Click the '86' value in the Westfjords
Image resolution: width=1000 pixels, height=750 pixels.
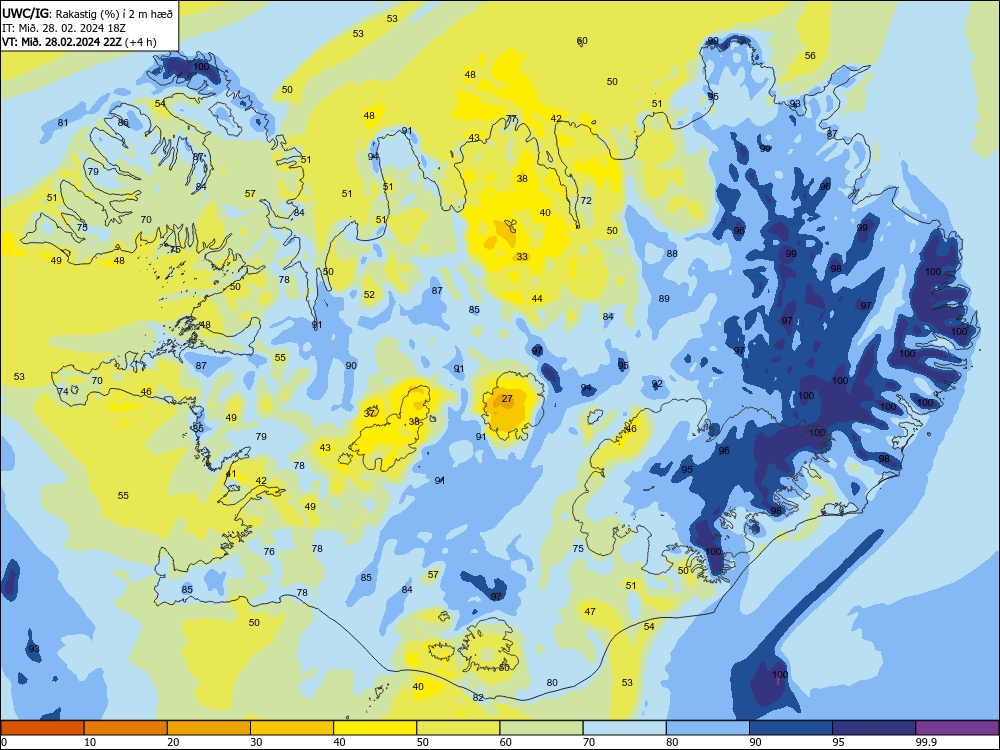coord(123,122)
